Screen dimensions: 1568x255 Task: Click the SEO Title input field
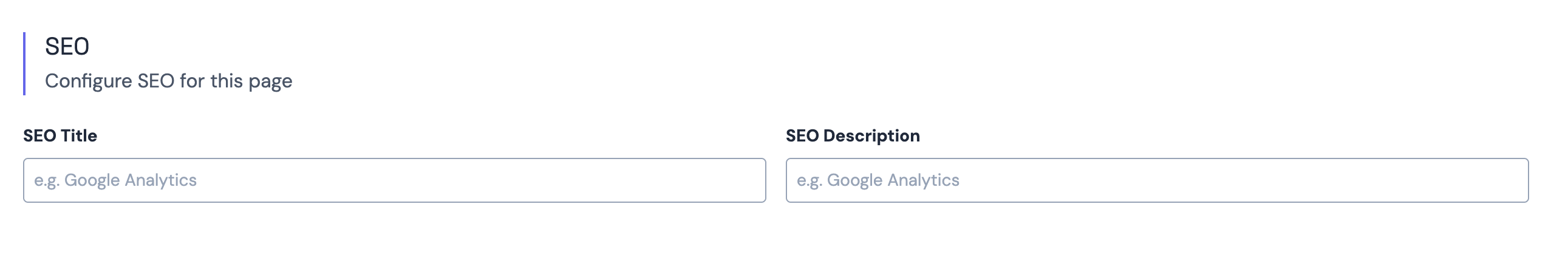click(x=395, y=180)
